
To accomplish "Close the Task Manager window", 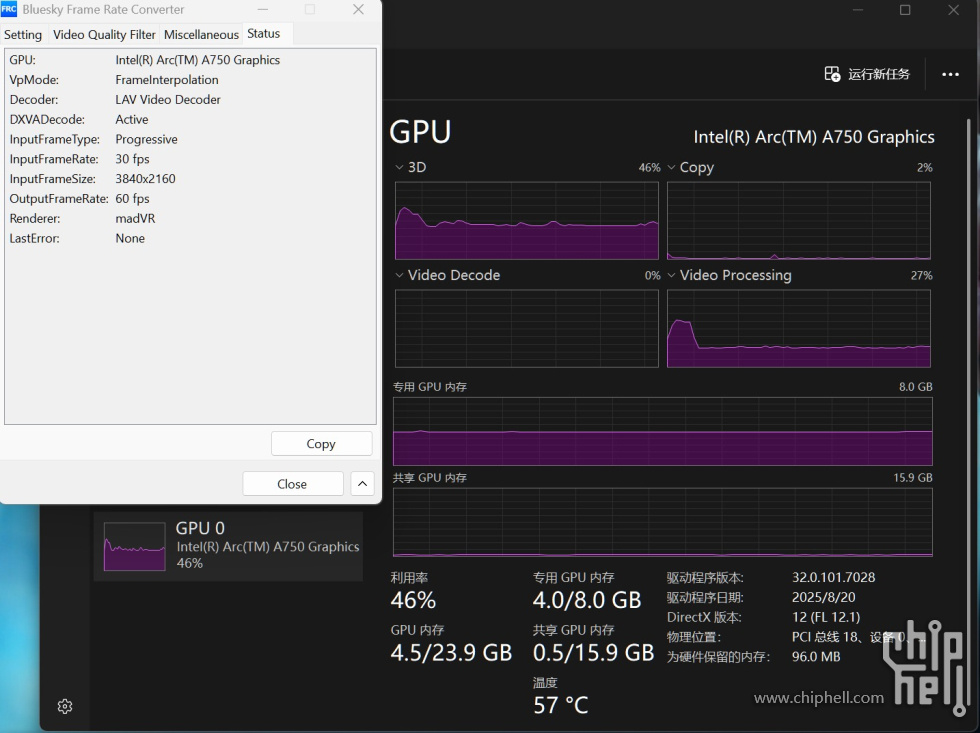I will (x=952, y=10).
